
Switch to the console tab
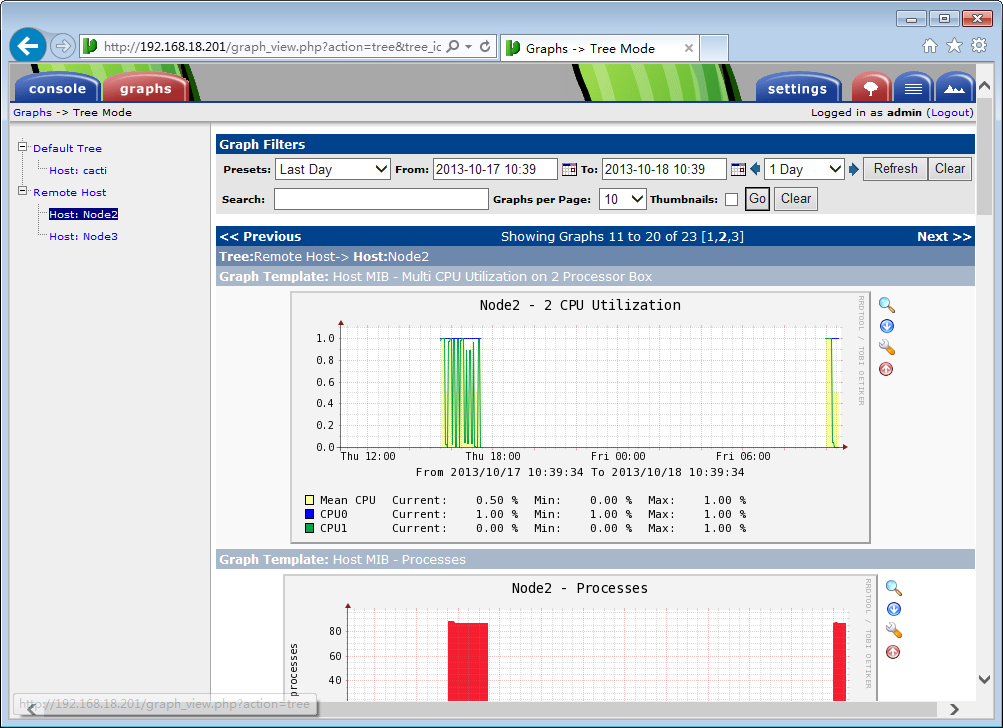57,88
